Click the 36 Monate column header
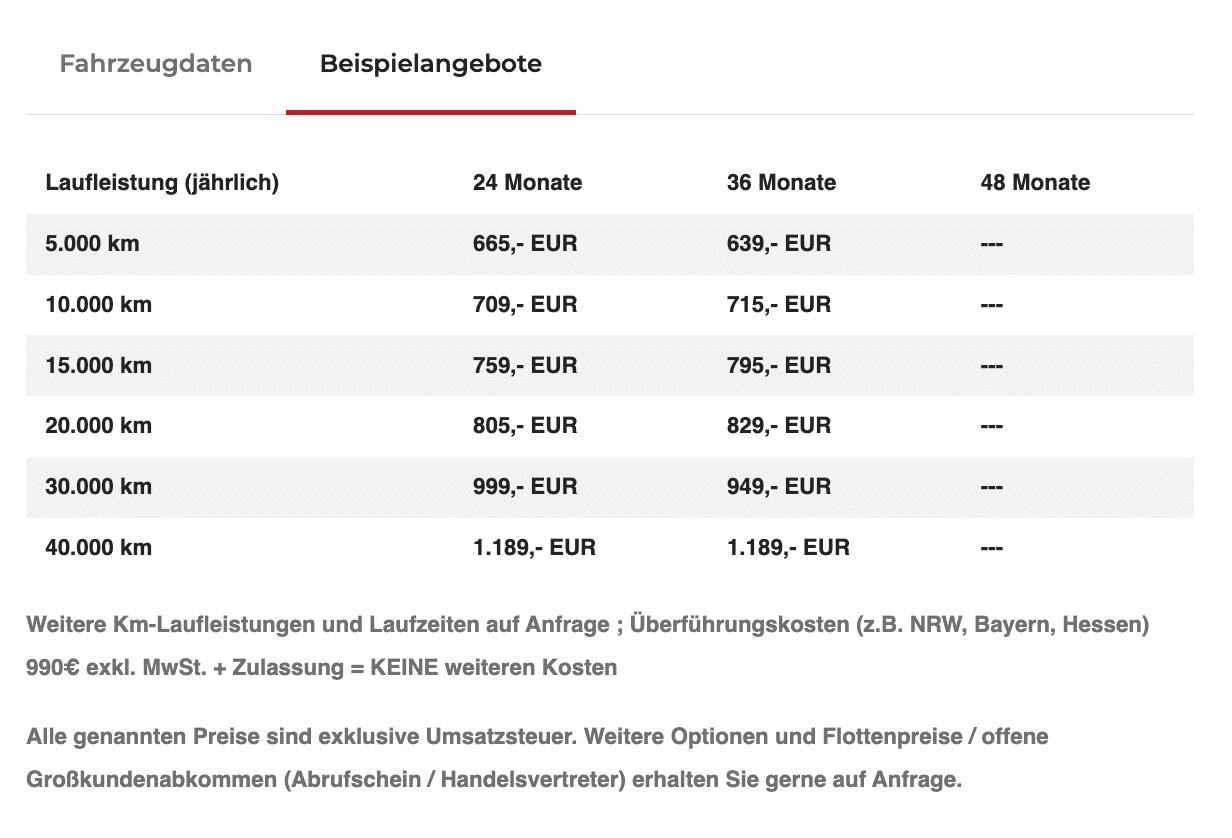Screen dimensions: 1232x838 (781, 183)
